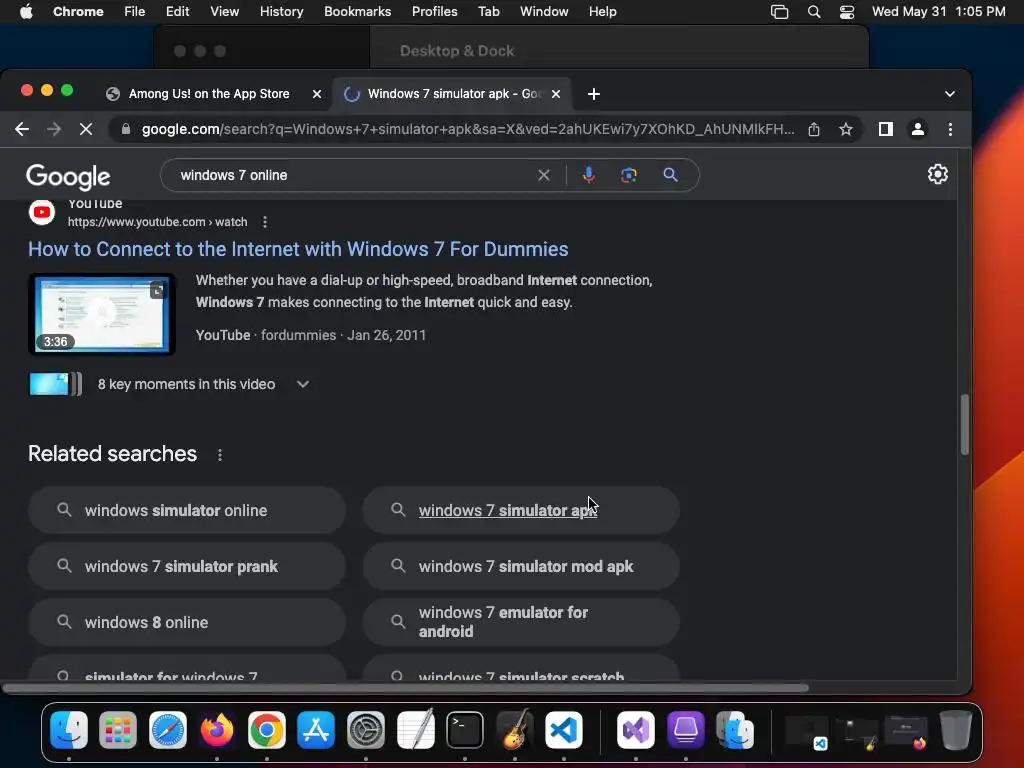
Task: Click the forward navigation arrow
Action: (54, 129)
